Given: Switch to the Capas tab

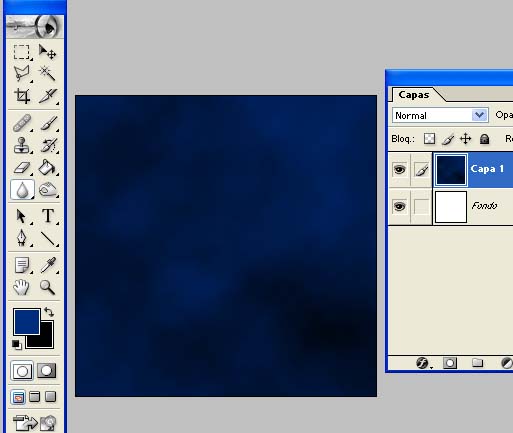Looking at the screenshot, I should pyautogui.click(x=414, y=95).
